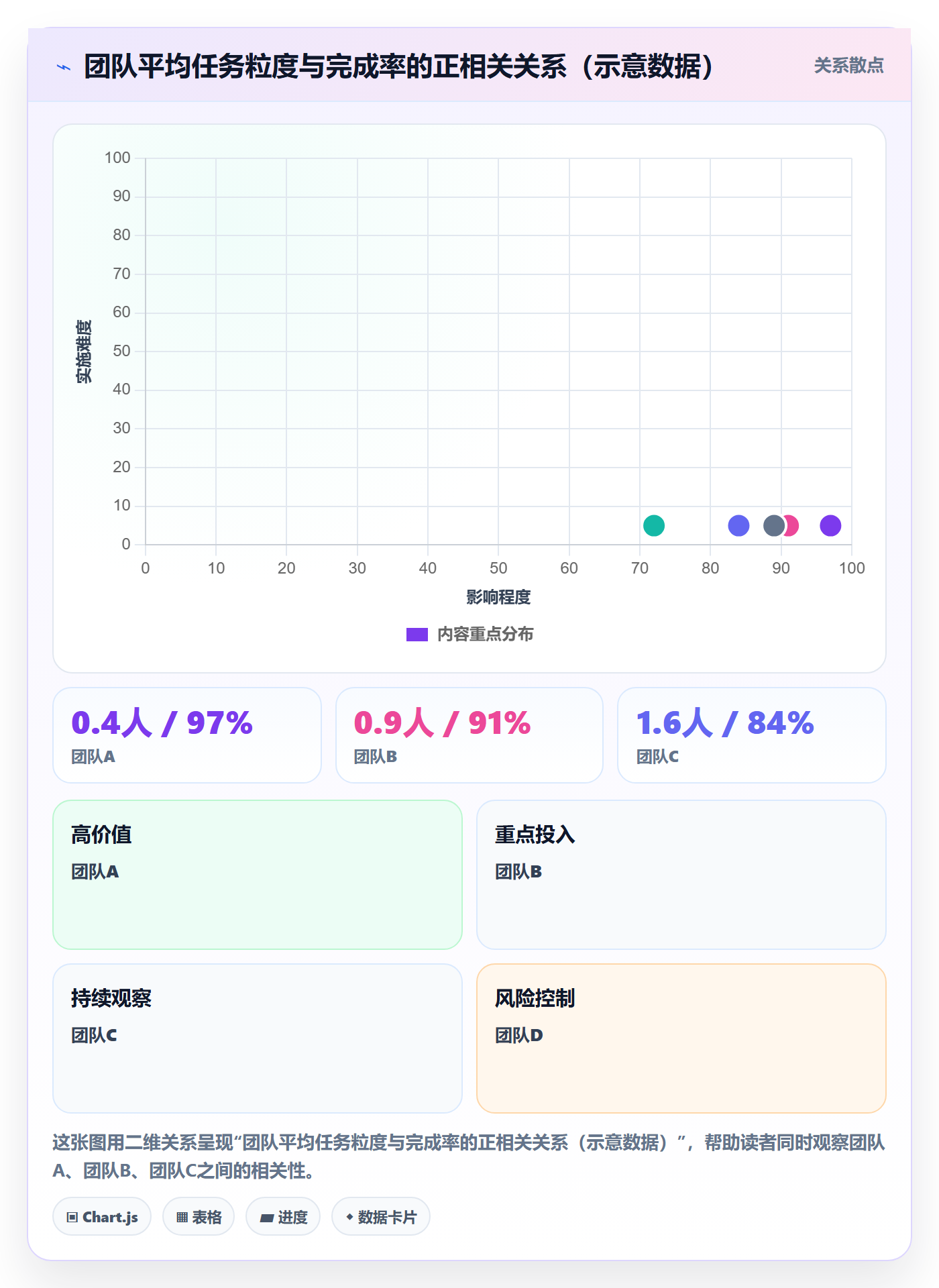Click 团队A label under 0.4人 / 97%
This screenshot has width=939, height=1288.
point(93,757)
